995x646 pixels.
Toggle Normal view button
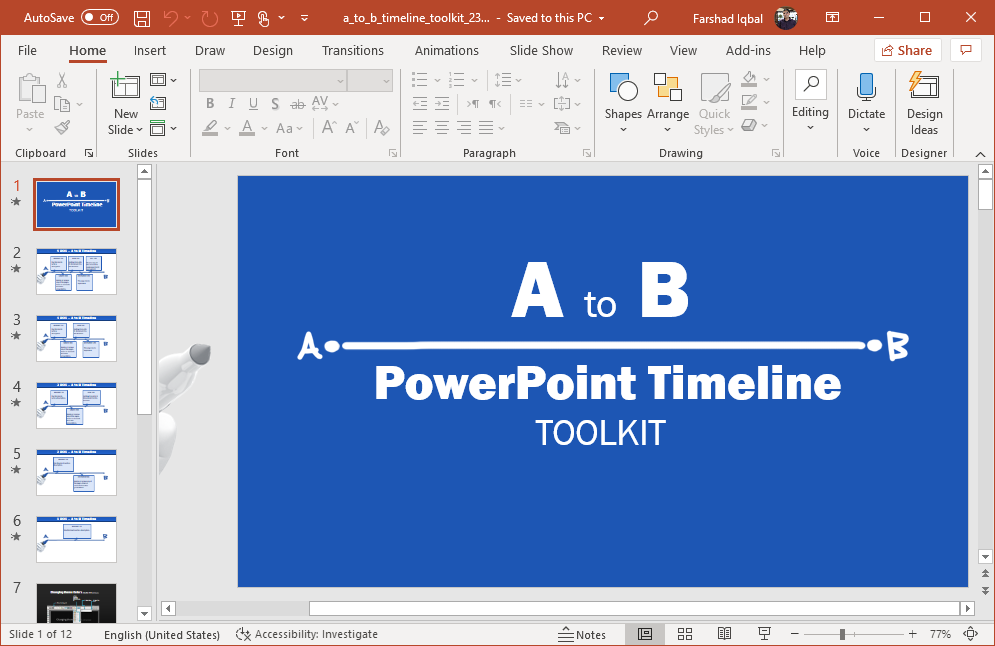click(645, 634)
